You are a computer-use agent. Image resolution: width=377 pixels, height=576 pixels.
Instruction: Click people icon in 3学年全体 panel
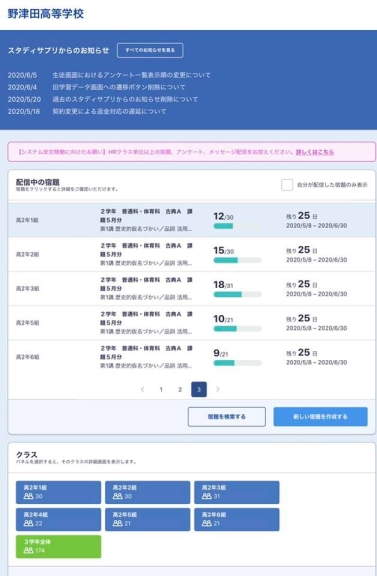[28, 551]
